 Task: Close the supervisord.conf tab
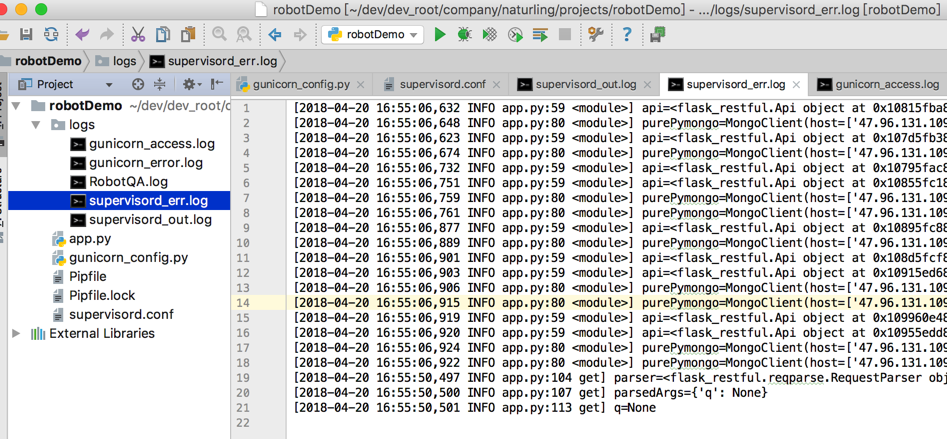(x=496, y=85)
